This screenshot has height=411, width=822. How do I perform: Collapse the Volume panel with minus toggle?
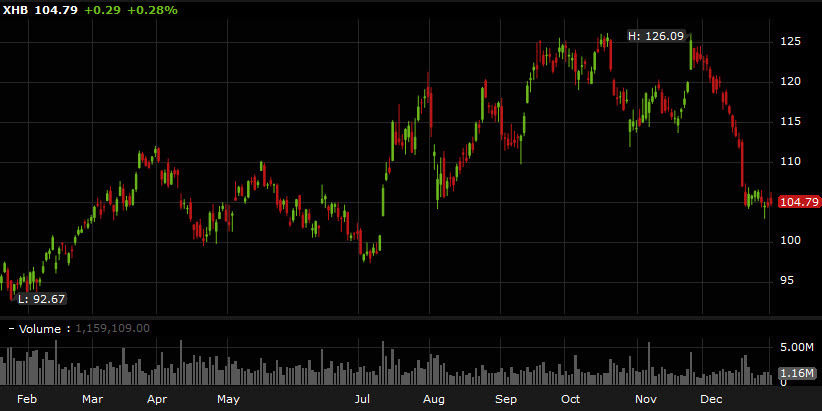(x=11, y=329)
